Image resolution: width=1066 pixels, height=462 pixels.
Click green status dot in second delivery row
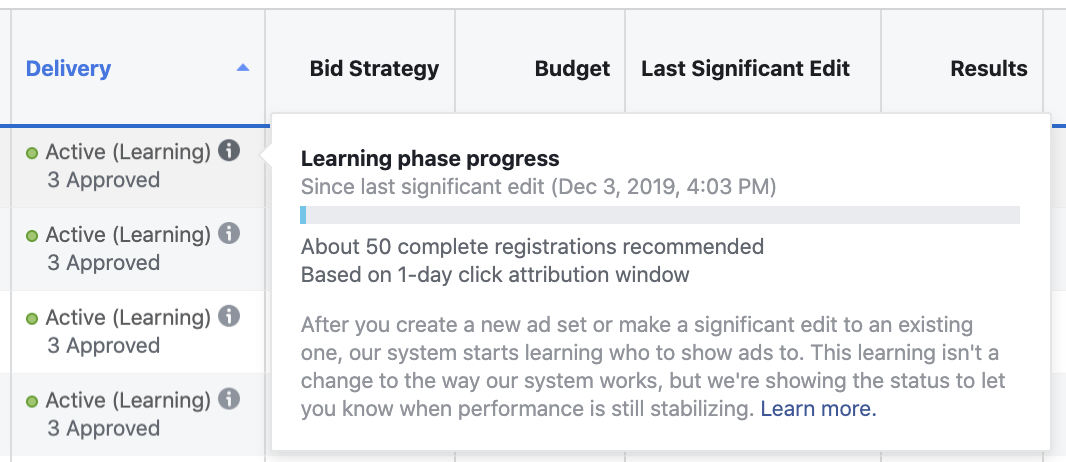tap(31, 236)
